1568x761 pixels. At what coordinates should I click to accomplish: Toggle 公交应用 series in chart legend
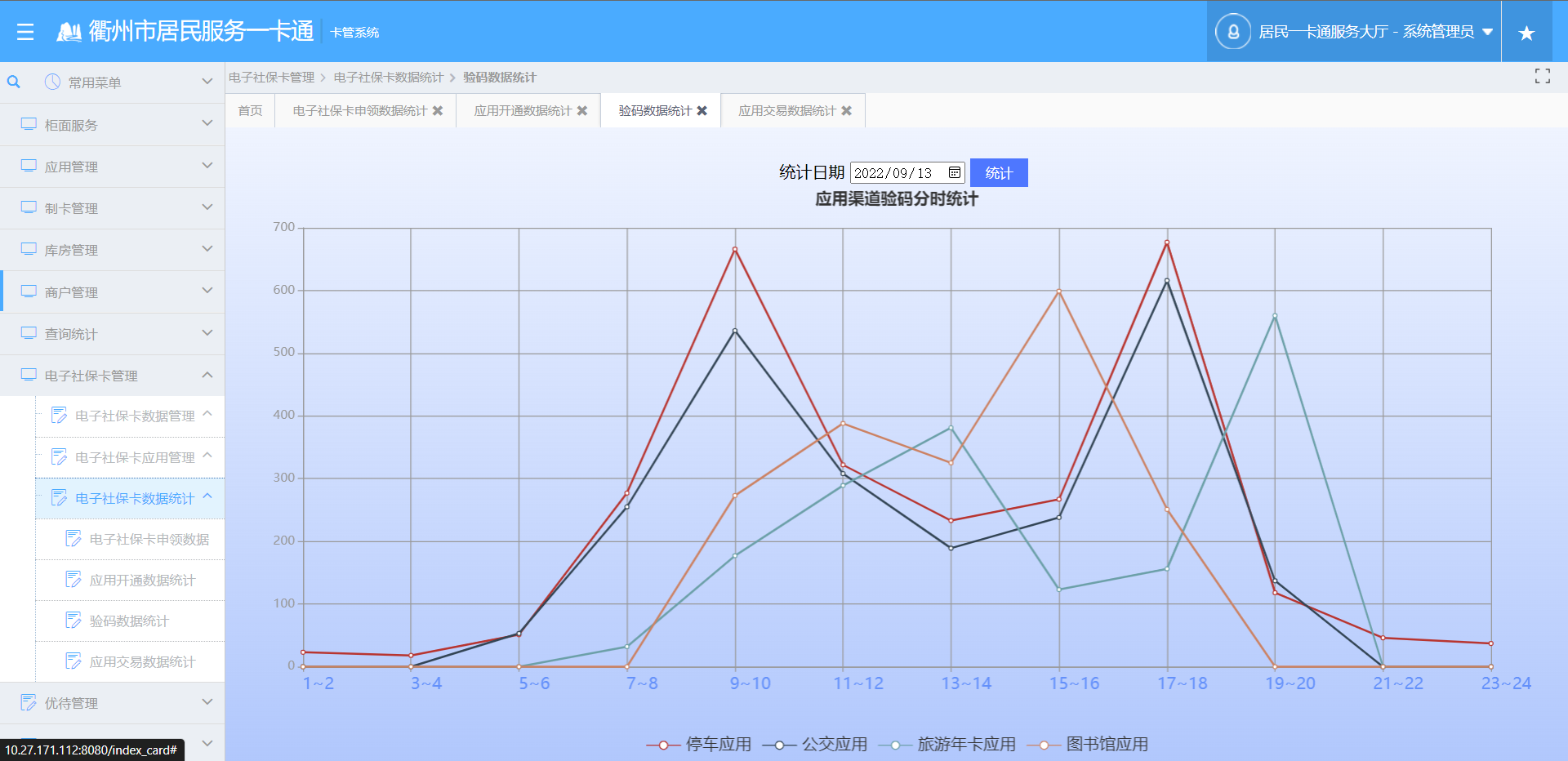(x=815, y=744)
